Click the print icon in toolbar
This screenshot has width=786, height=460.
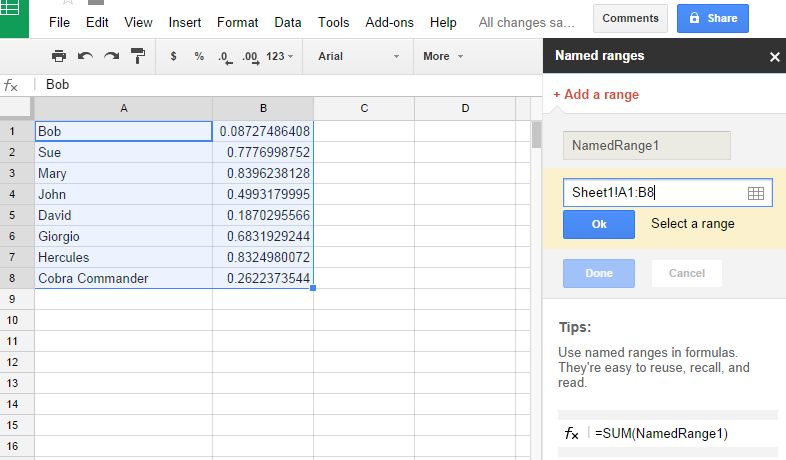coord(59,56)
